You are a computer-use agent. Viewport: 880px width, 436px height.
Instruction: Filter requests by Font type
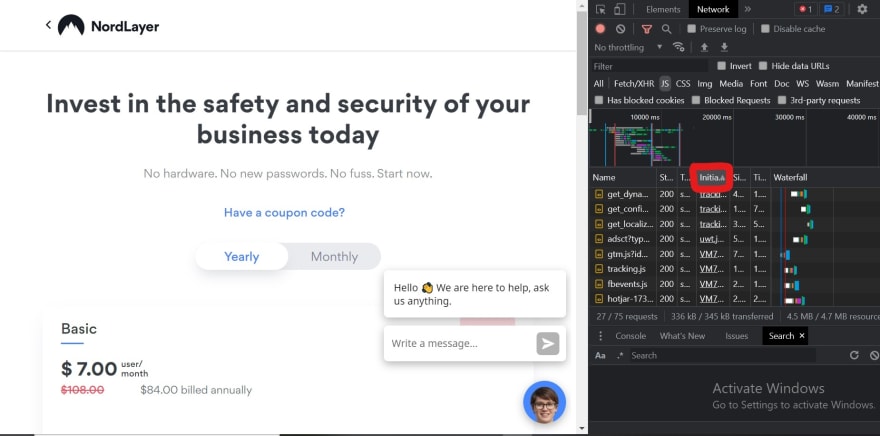(x=758, y=84)
